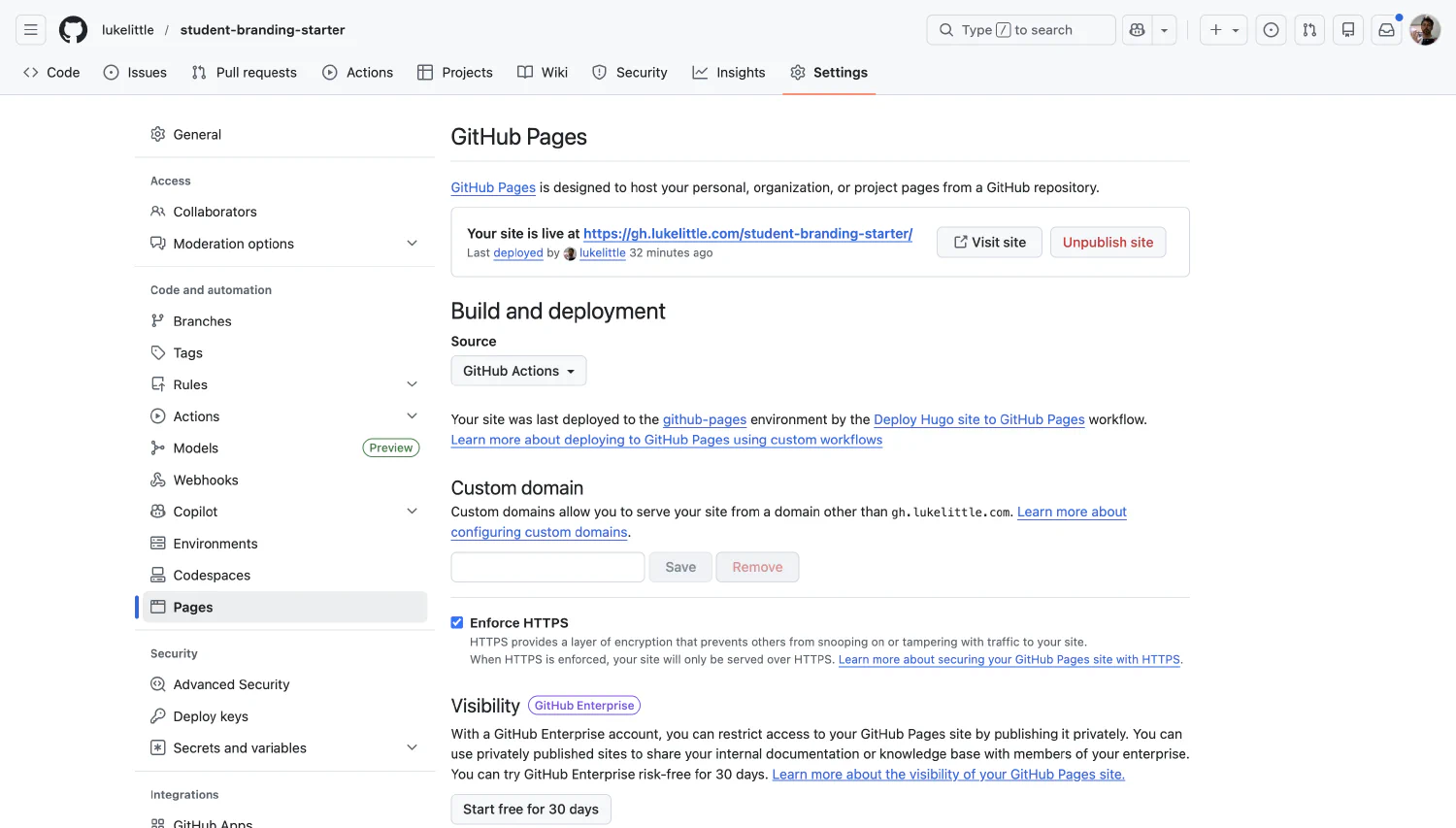Screen dimensions: 1456x828
Task: Open Collaborators settings page
Action: click(x=285, y=212)
